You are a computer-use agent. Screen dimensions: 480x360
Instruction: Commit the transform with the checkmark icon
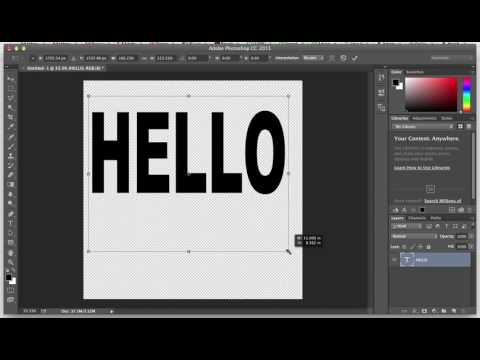click(x=355, y=58)
